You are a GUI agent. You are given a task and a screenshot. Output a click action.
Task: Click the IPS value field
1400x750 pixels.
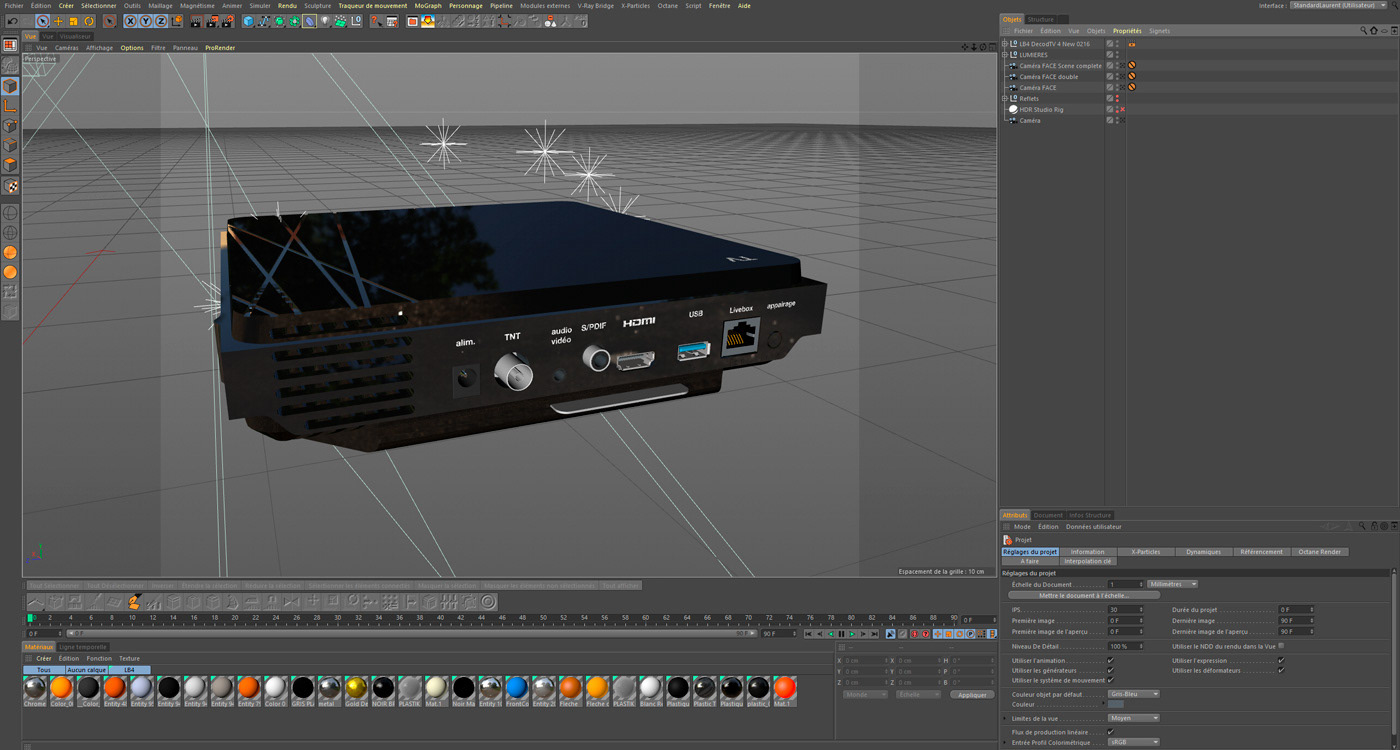point(1125,610)
